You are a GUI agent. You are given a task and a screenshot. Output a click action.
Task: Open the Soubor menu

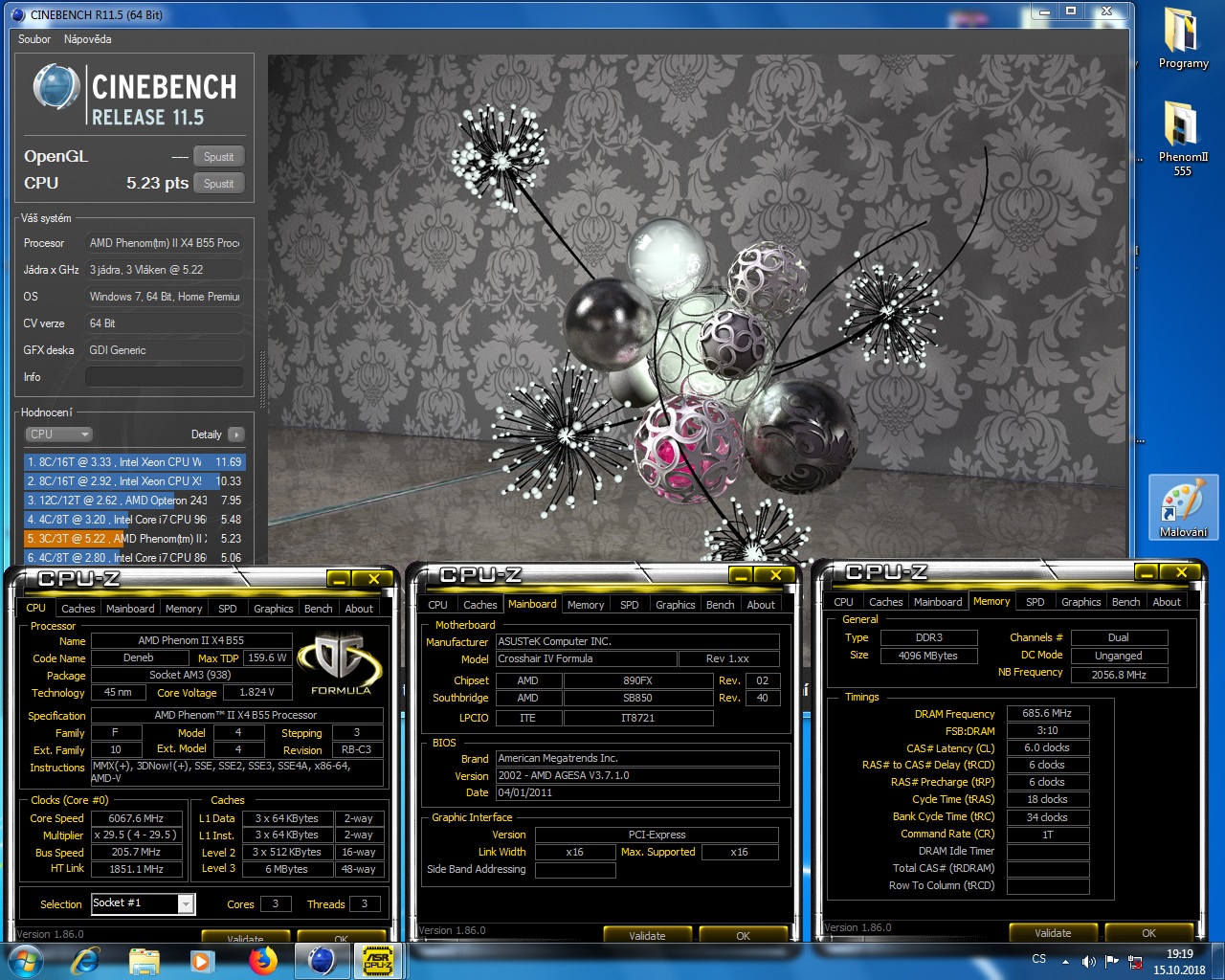coord(34,39)
